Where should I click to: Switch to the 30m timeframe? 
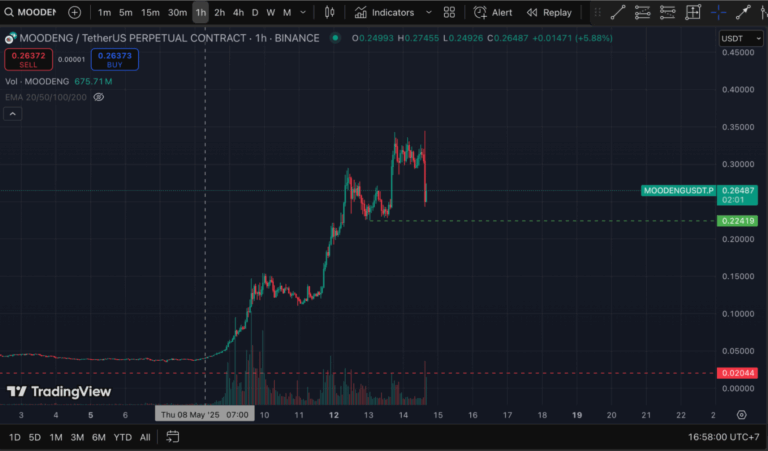coord(177,13)
